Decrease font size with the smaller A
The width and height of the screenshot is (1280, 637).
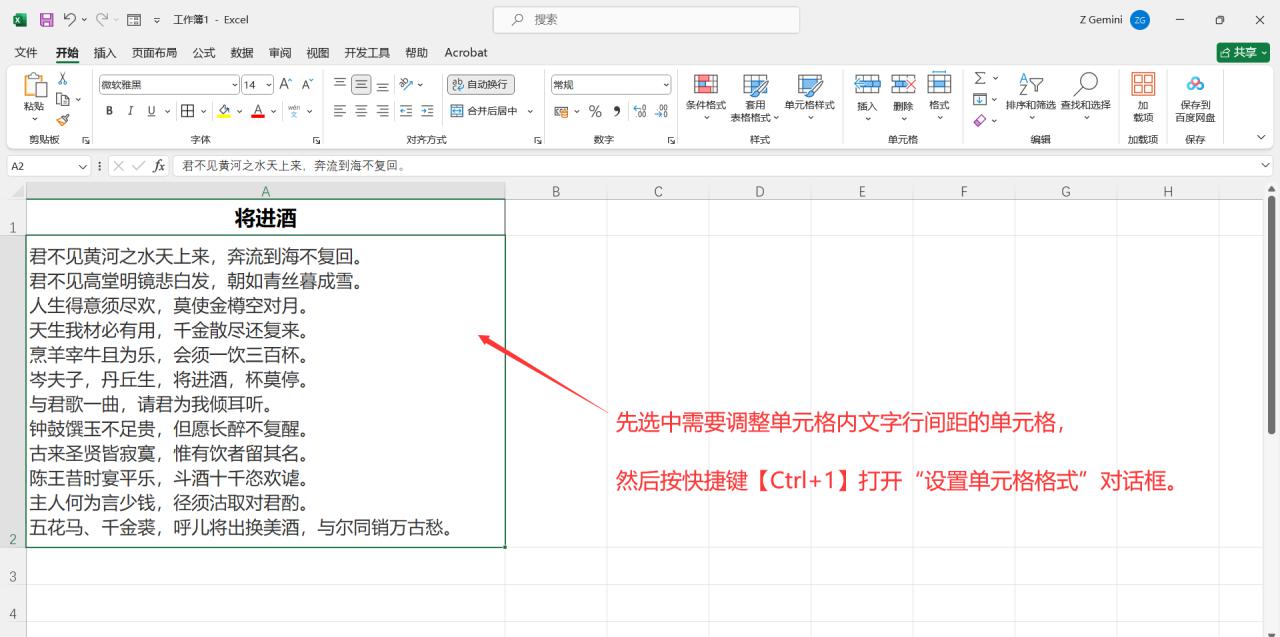point(307,85)
